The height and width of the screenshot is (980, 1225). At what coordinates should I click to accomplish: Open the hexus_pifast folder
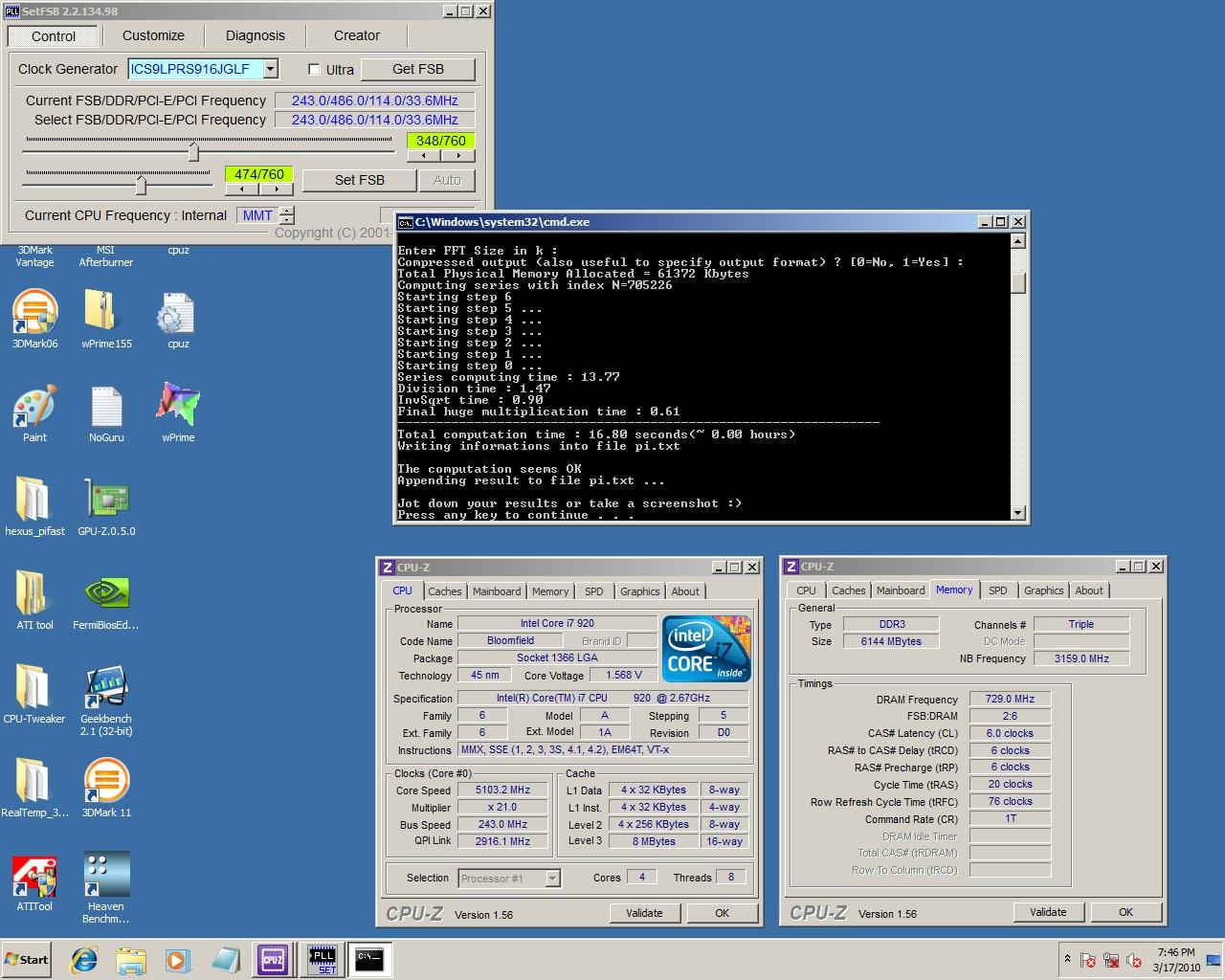tap(34, 507)
